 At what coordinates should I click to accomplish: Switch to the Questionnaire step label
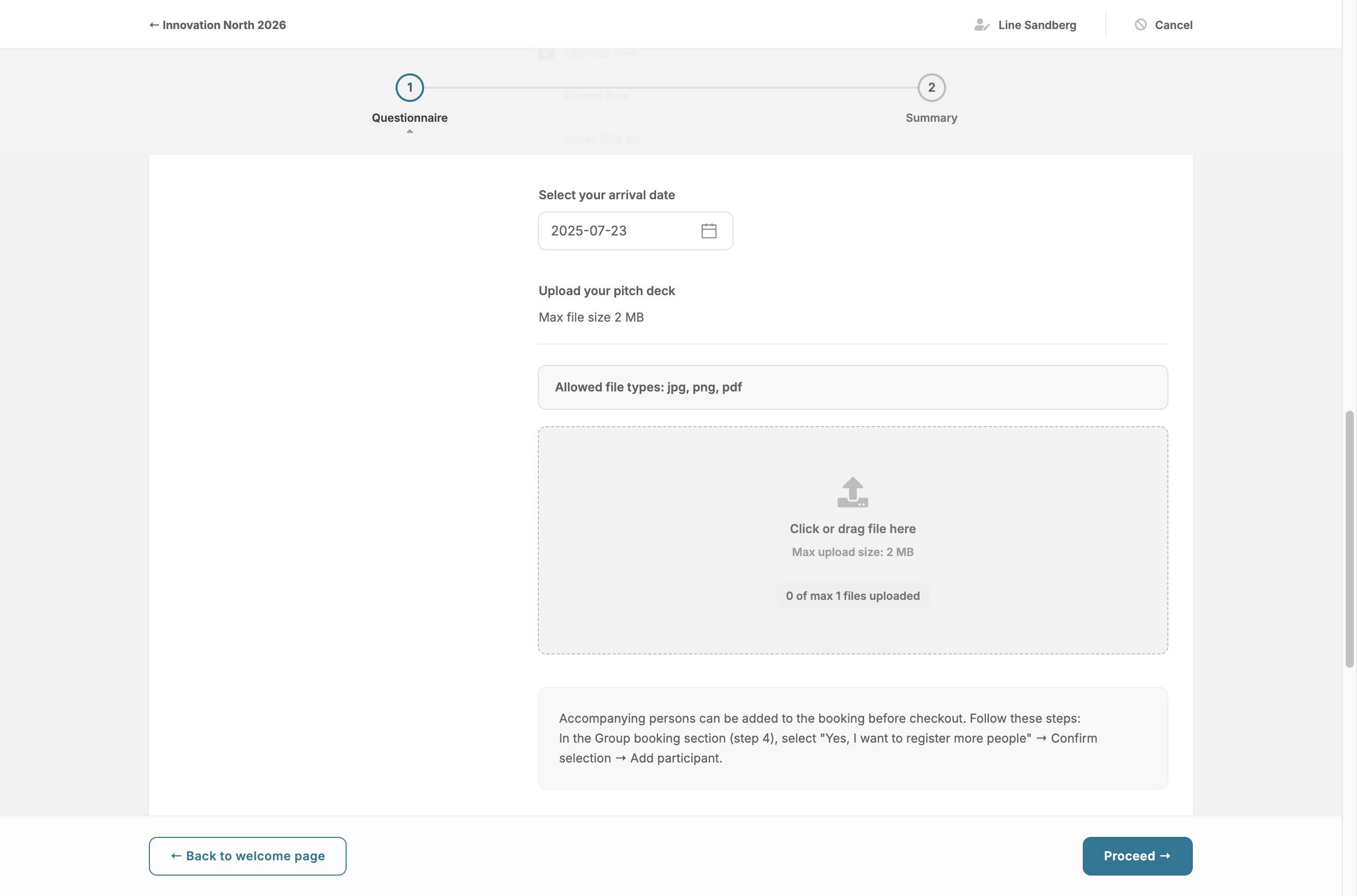pos(410,118)
